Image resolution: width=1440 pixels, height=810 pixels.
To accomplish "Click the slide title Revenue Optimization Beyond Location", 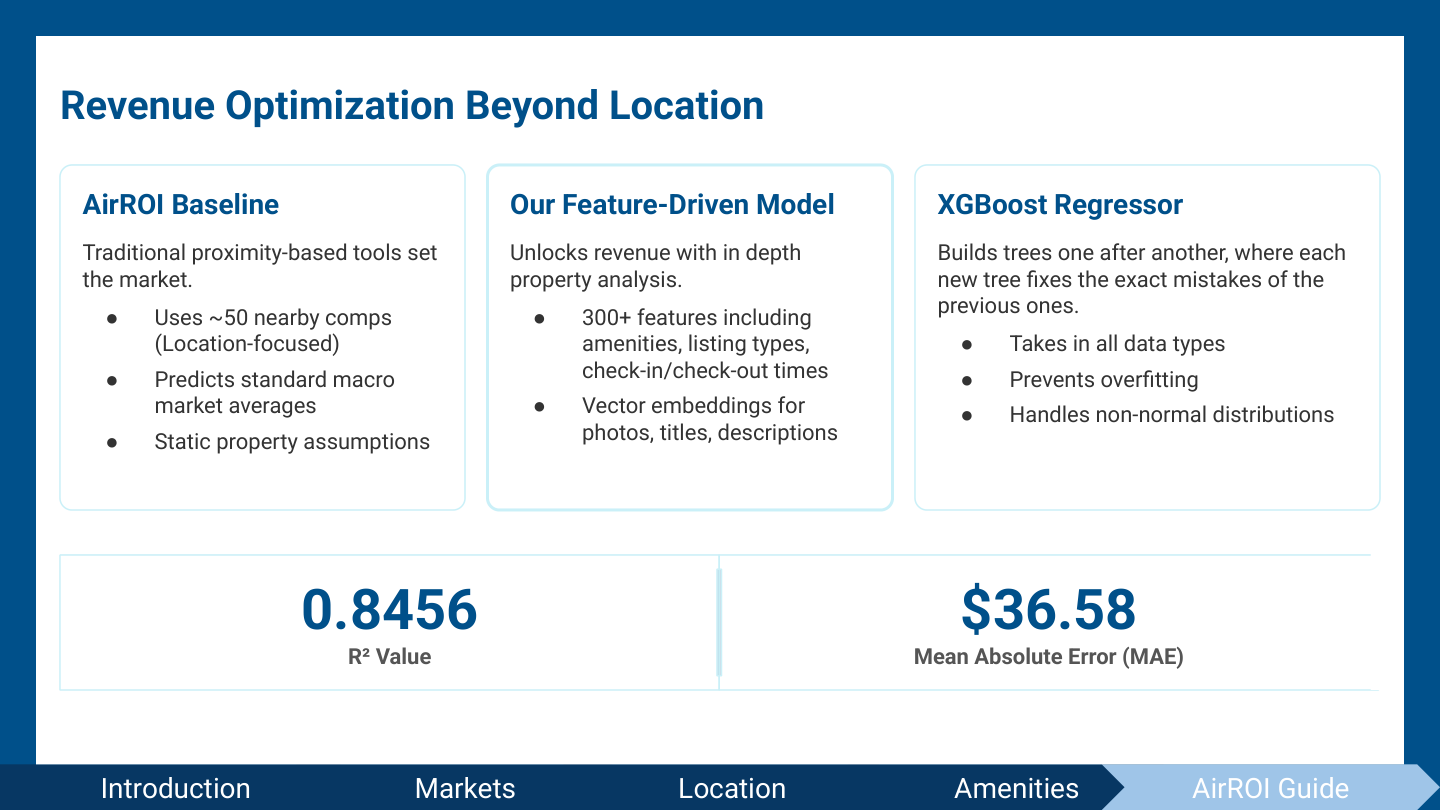I will (x=412, y=105).
